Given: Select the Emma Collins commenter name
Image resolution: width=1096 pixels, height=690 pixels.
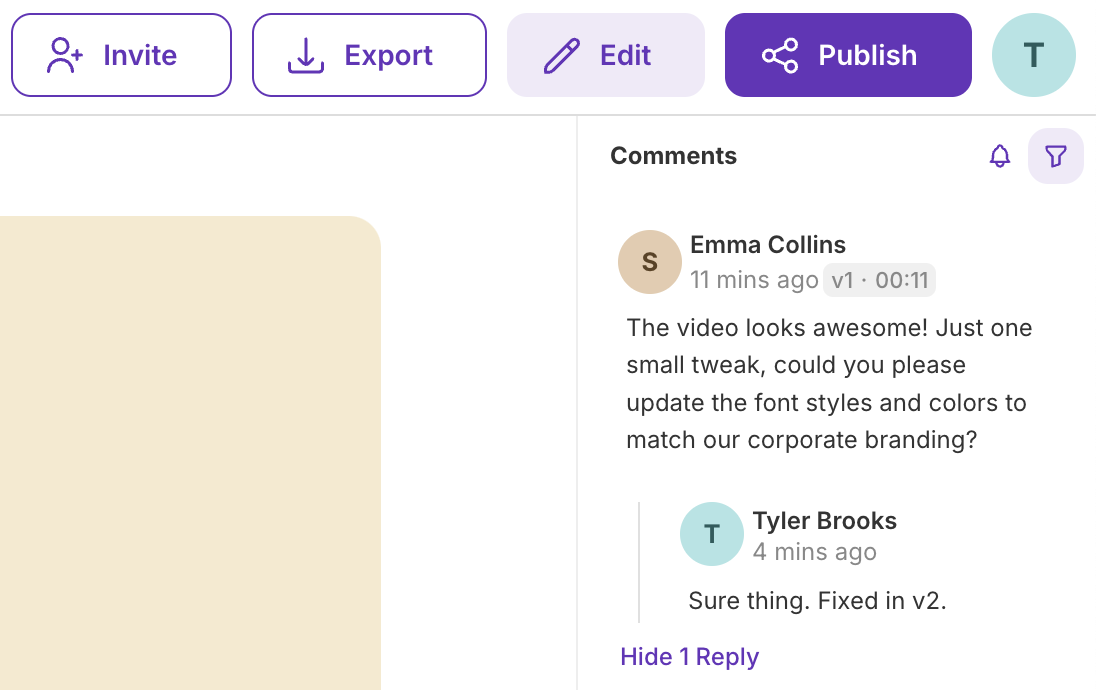Looking at the screenshot, I should tap(767, 245).
